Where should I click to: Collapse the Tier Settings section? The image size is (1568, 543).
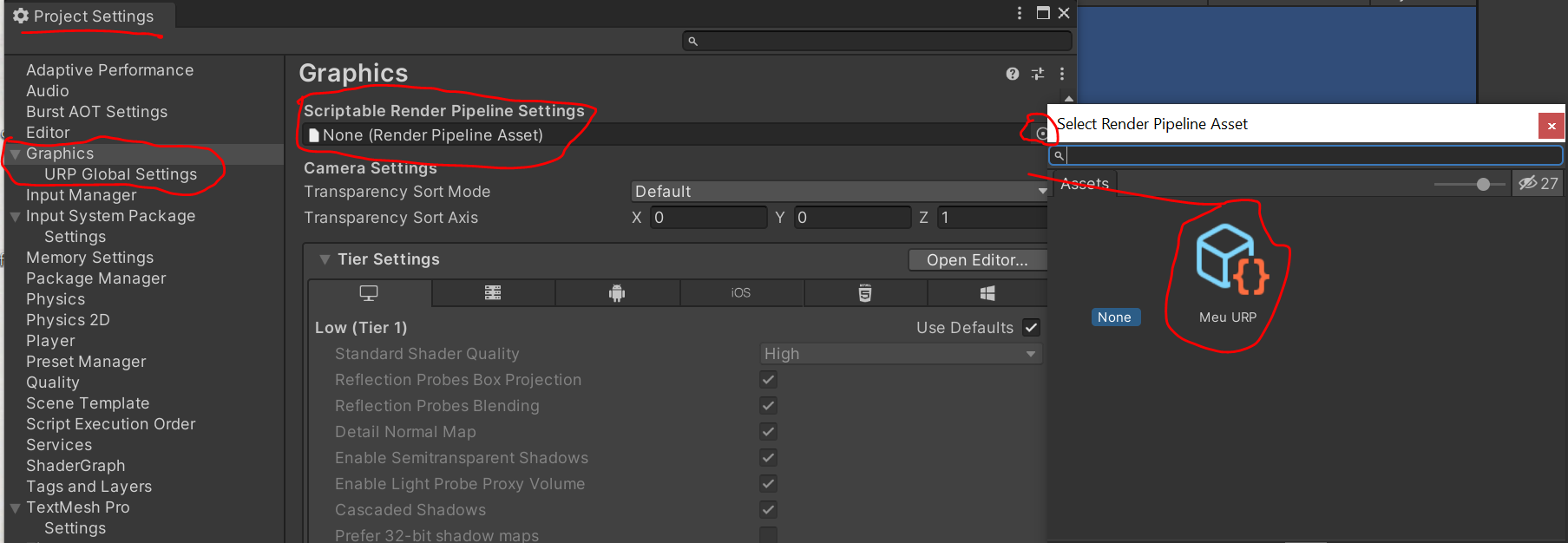click(x=325, y=259)
